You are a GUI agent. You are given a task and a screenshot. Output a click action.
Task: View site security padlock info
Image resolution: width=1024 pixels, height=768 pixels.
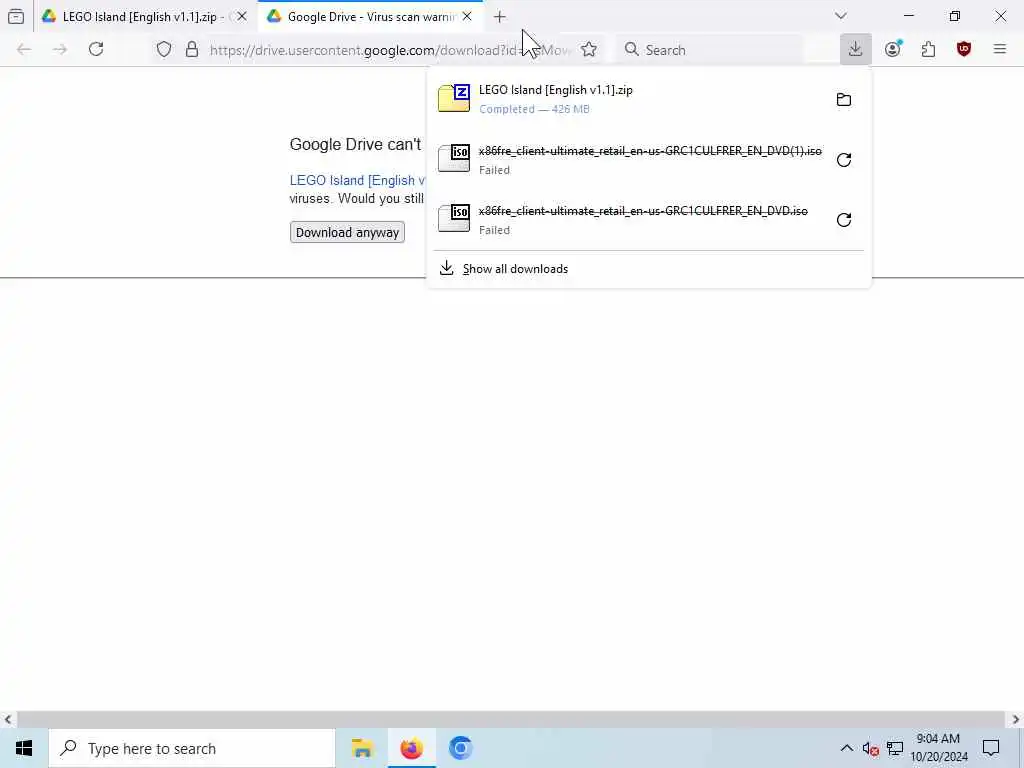192,50
